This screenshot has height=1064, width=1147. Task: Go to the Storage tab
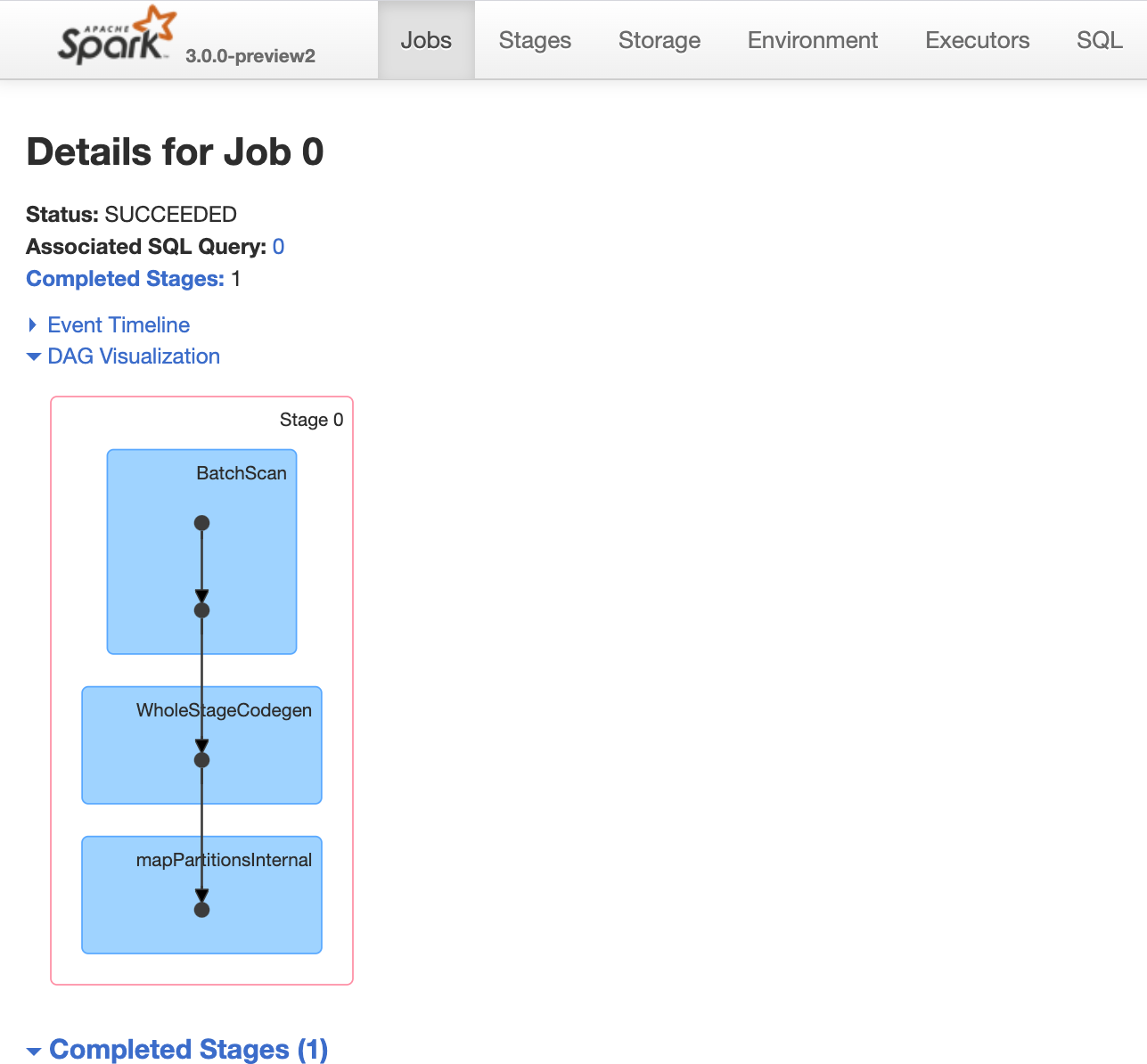[x=660, y=40]
